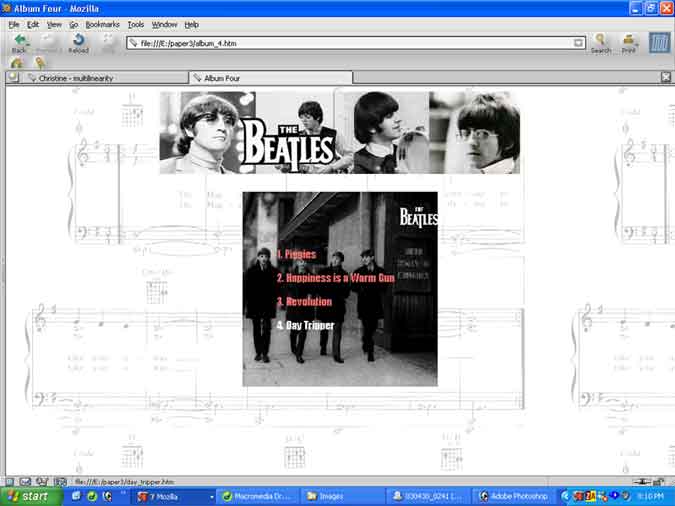Open the Bookmarks menu

click(x=101, y=24)
